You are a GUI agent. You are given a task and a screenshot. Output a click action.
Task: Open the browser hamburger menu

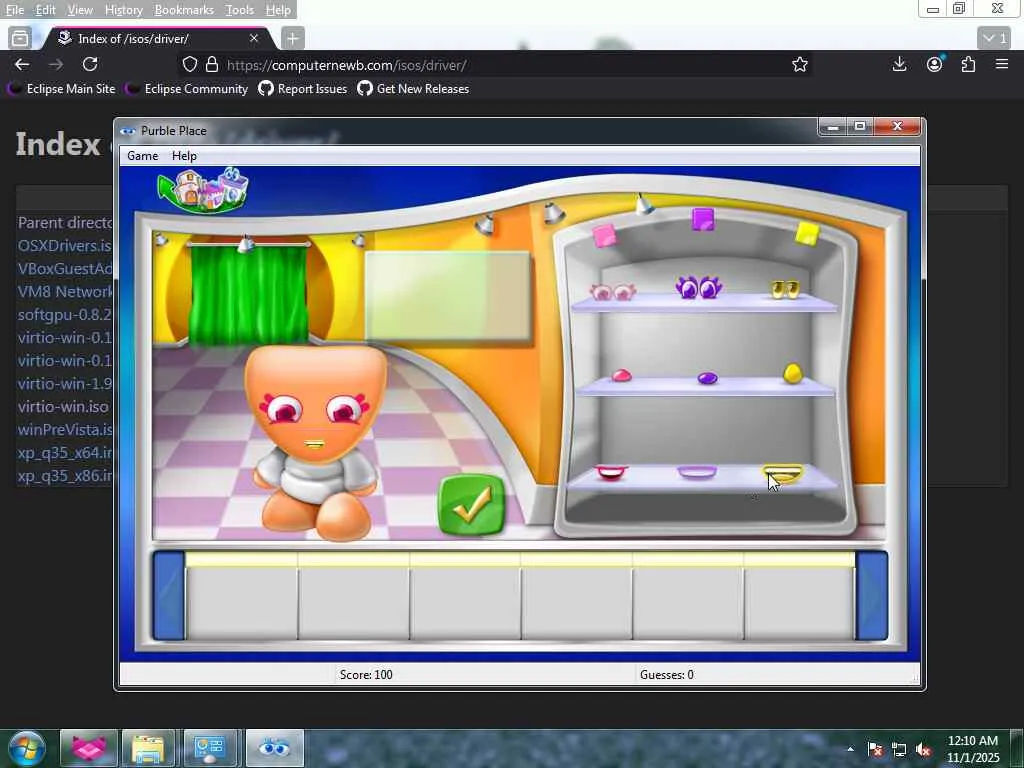pos(1002,64)
